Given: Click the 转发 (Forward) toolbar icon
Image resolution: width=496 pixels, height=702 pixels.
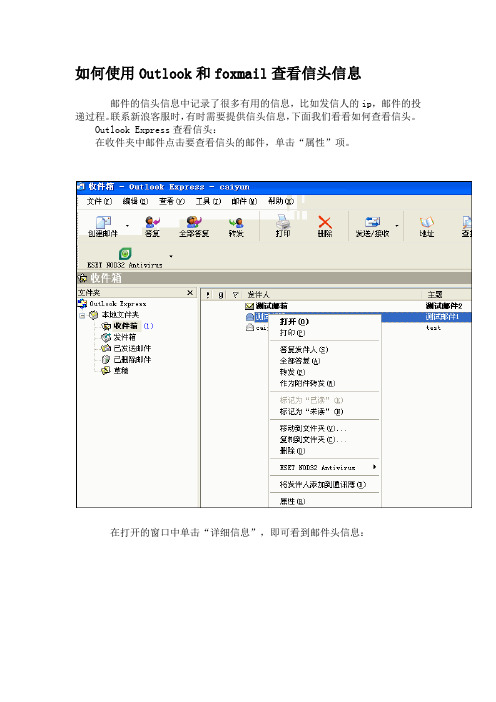Looking at the screenshot, I should (x=236, y=226).
